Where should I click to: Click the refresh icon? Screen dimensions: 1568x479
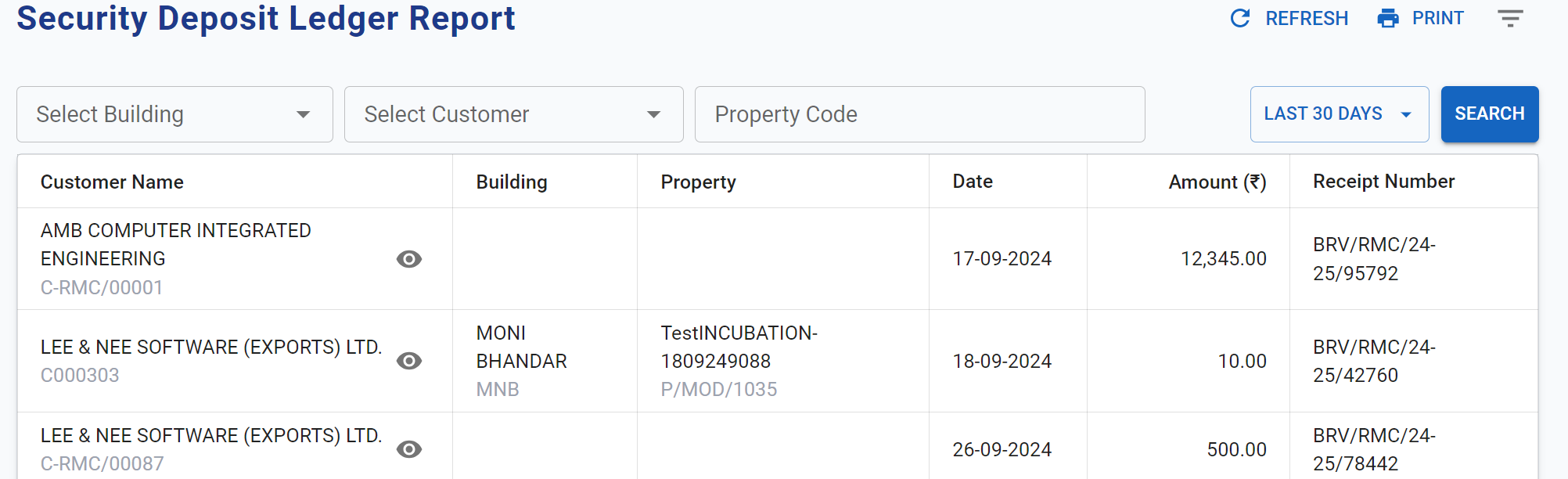click(1240, 18)
